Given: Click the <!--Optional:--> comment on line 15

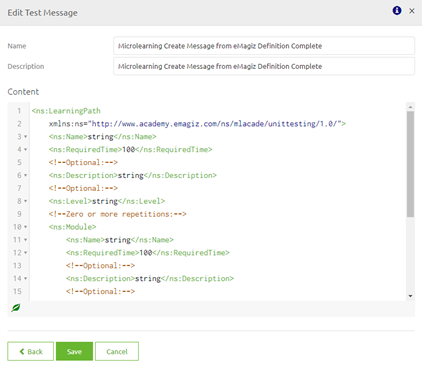Looking at the screenshot, I should point(100,292).
